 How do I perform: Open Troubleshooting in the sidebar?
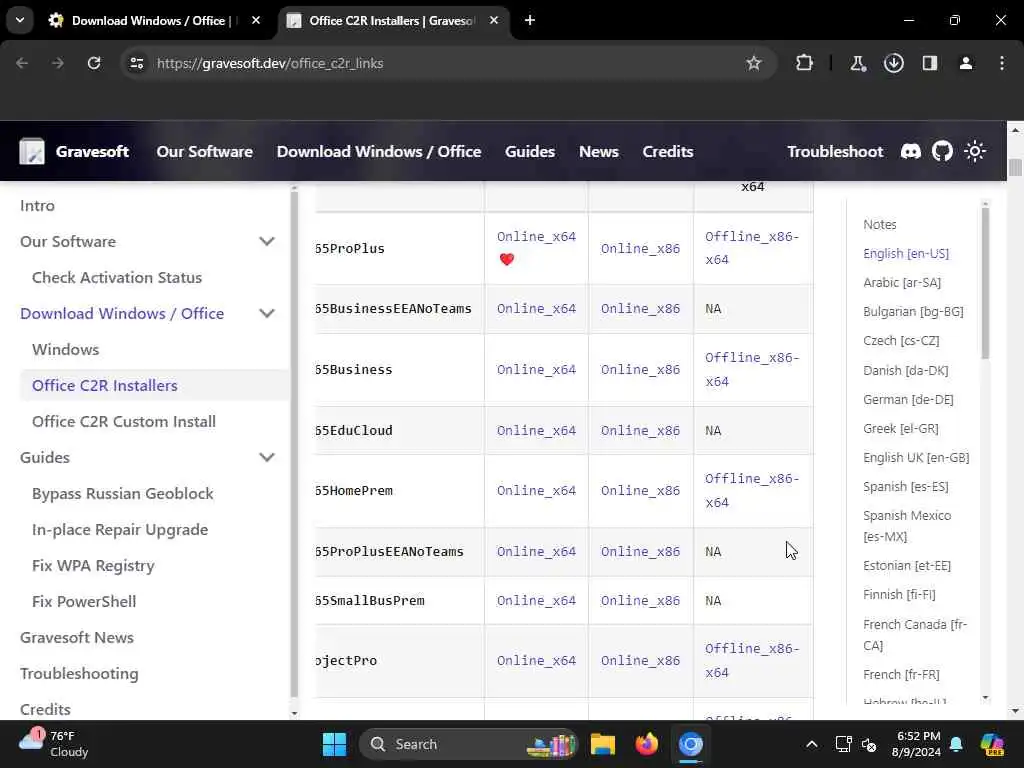(x=79, y=673)
